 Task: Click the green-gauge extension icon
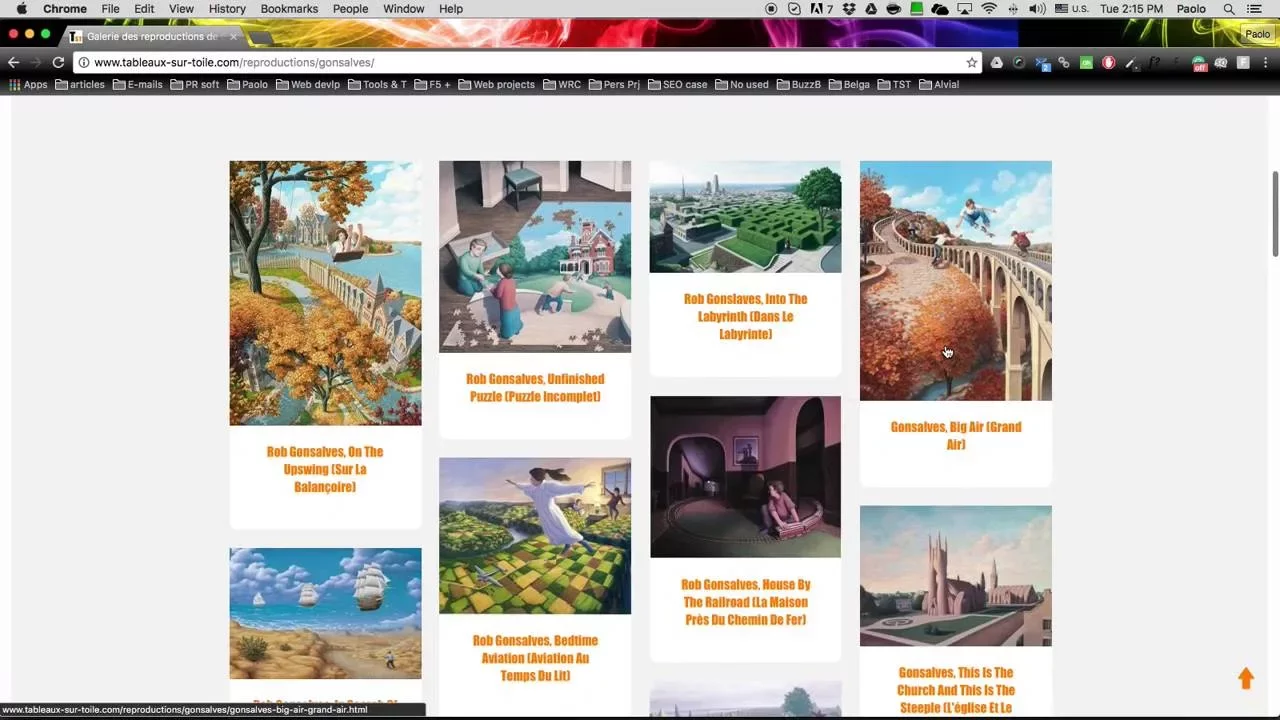(1019, 62)
